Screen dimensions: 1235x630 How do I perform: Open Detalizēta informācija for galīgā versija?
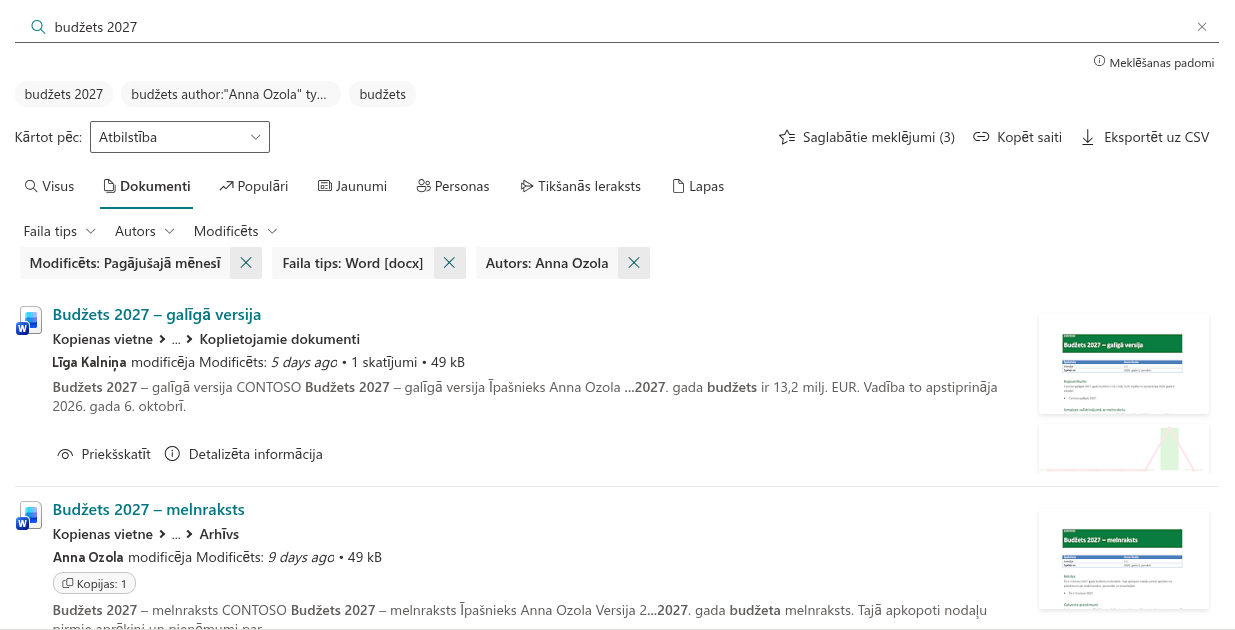tap(243, 454)
